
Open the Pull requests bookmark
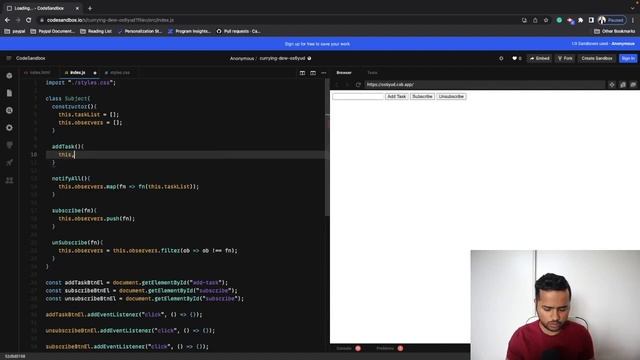(x=238, y=31)
